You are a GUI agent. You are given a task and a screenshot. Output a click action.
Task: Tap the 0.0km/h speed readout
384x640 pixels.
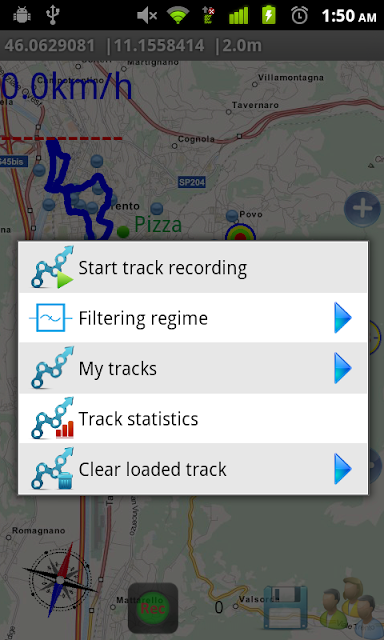66,87
